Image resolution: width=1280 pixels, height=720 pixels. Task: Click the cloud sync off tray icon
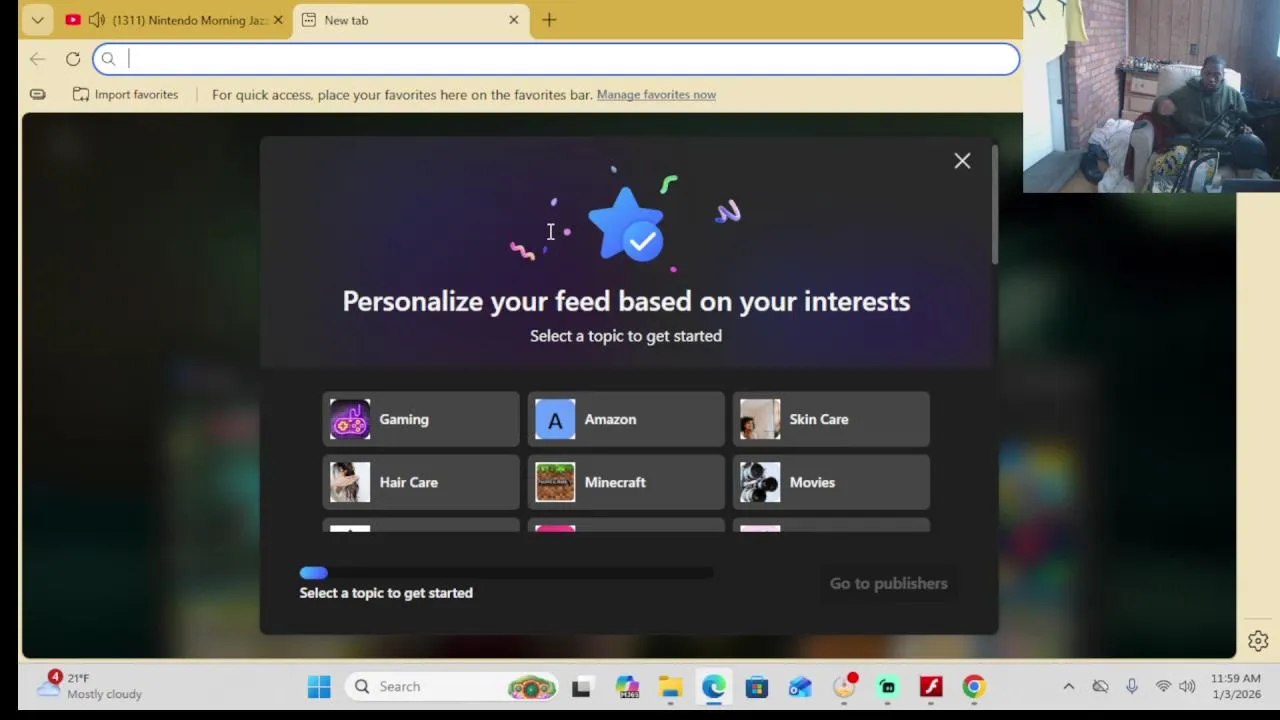[1100, 686]
